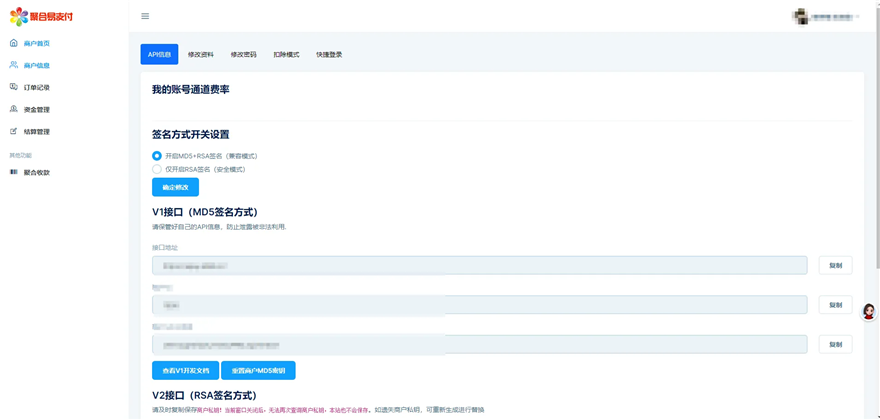Select 开启MD5+RSA签名 compatibility mode
880x420 pixels.
coord(157,156)
